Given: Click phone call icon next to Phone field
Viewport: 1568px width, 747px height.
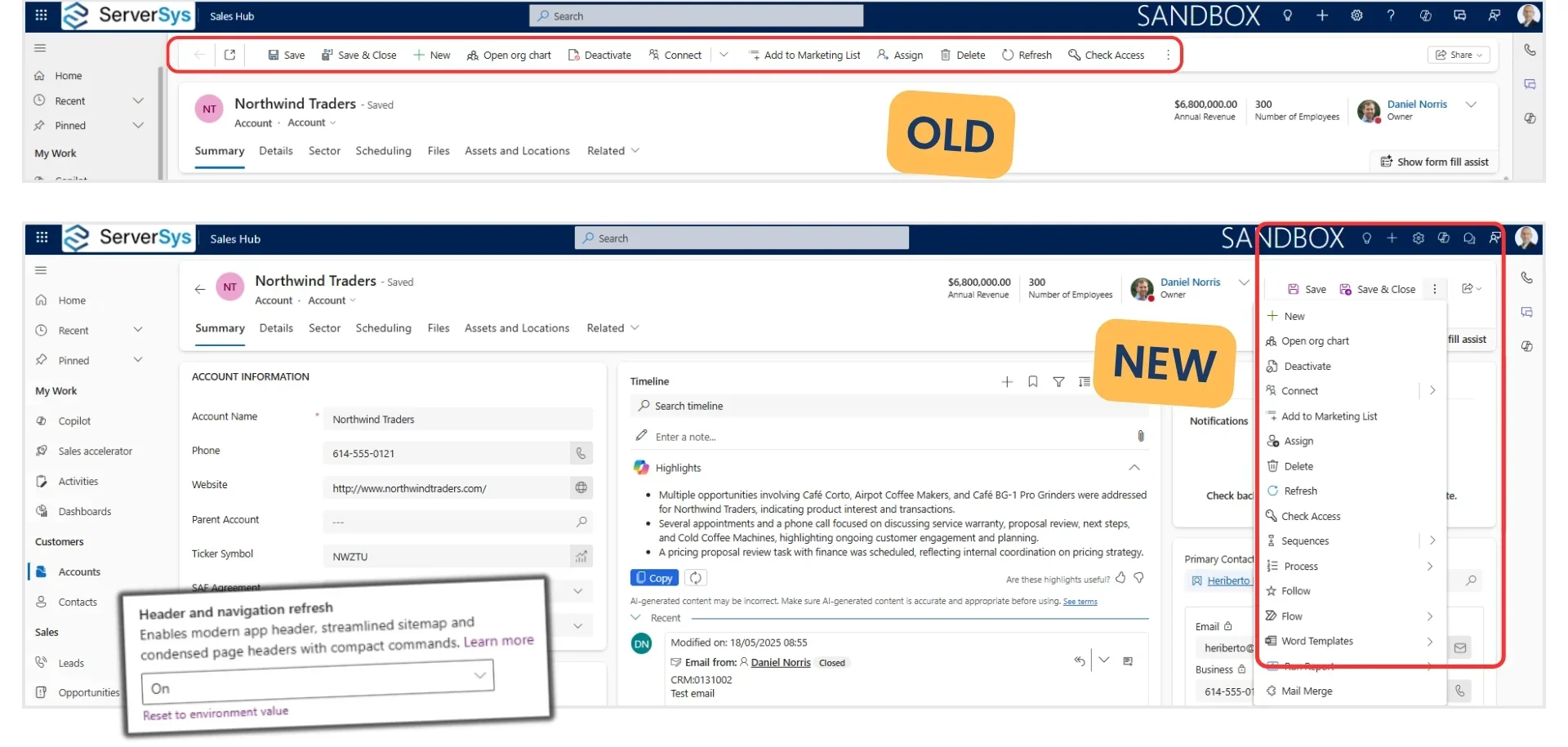Looking at the screenshot, I should [x=581, y=453].
